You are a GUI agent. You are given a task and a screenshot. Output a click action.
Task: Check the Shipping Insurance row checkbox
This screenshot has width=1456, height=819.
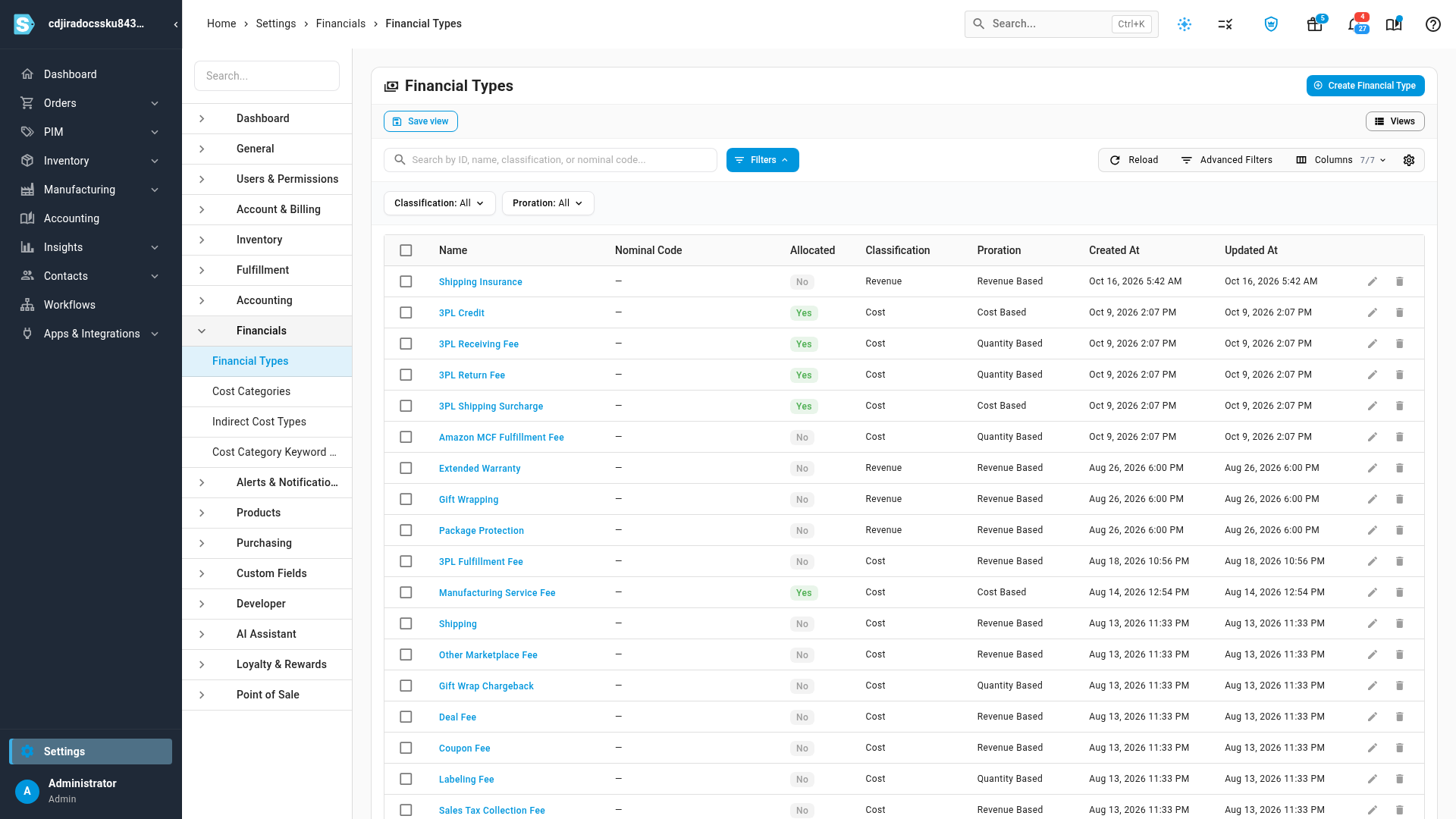coord(406,281)
